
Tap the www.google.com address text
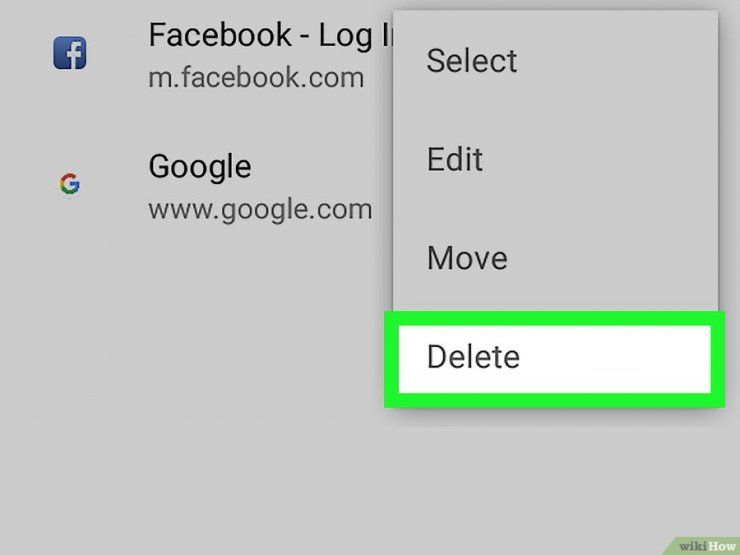[260, 210]
